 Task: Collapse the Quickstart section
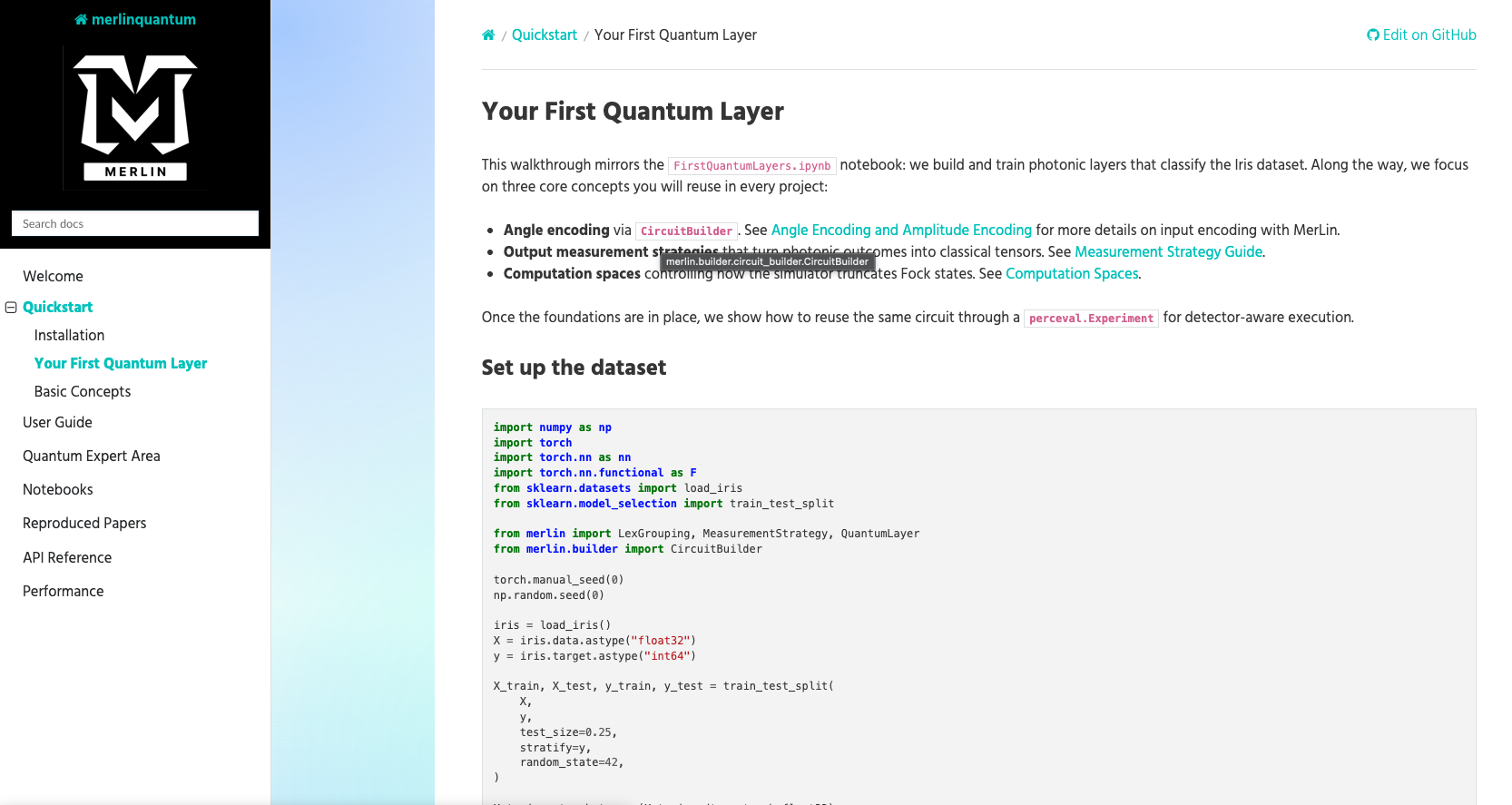tap(11, 308)
